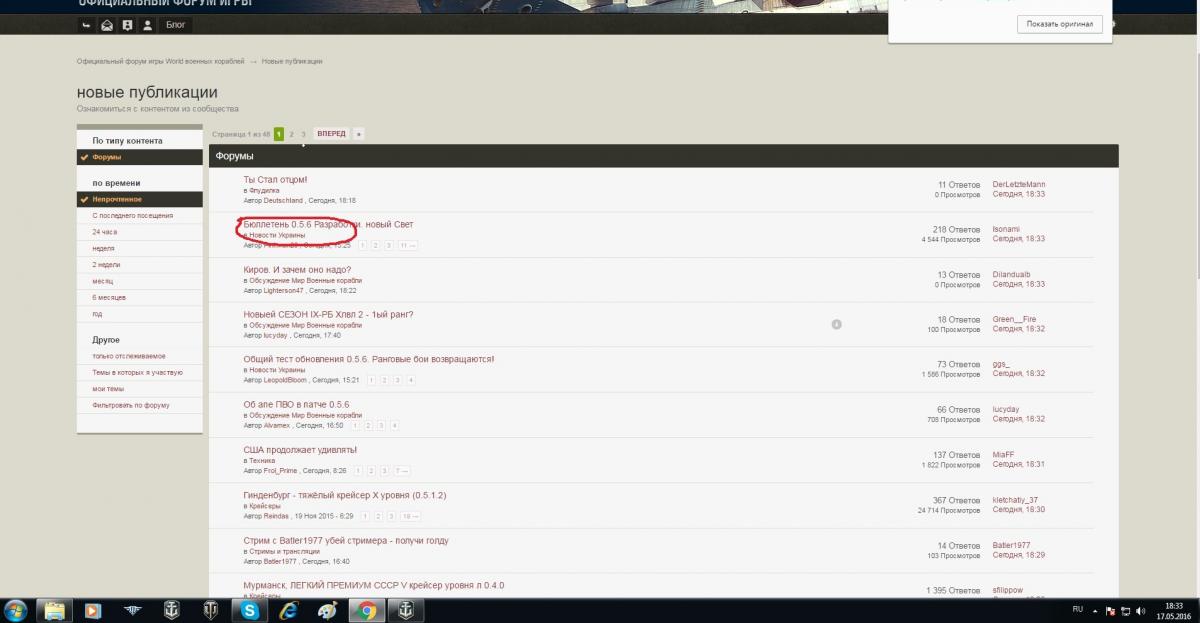Go to page 2 of results
This screenshot has width=1200, height=623.
(291, 134)
